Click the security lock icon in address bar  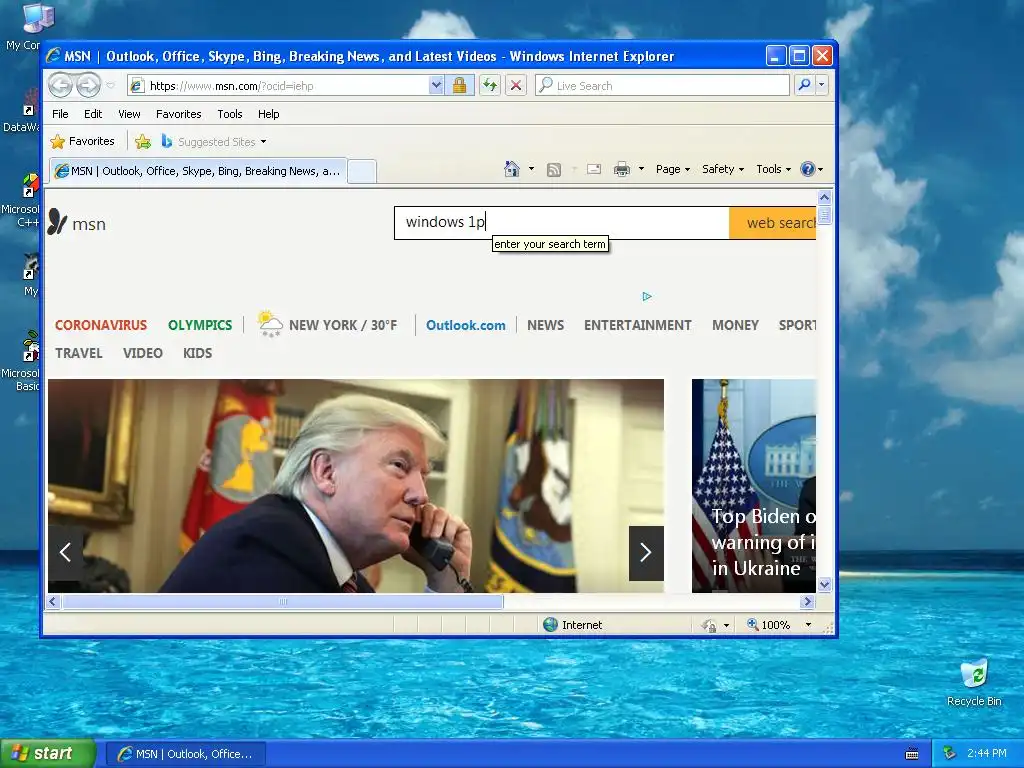pyautogui.click(x=459, y=86)
